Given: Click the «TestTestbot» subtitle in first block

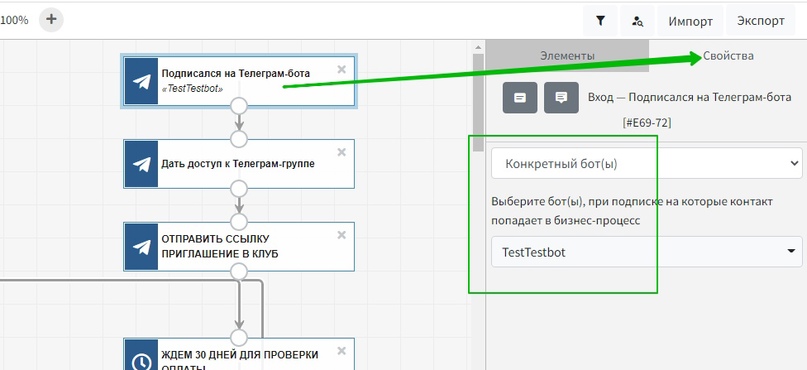Looking at the screenshot, I should [x=192, y=89].
